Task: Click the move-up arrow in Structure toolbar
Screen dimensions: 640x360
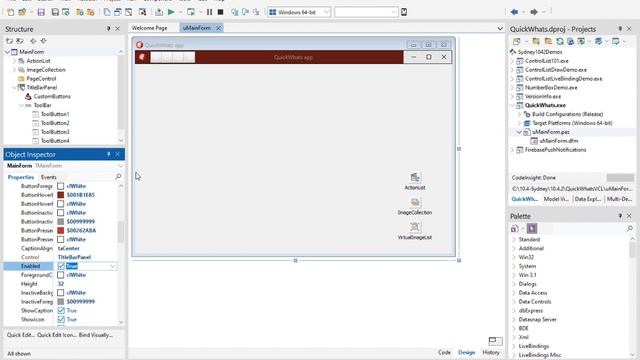Action: pyautogui.click(x=33, y=41)
